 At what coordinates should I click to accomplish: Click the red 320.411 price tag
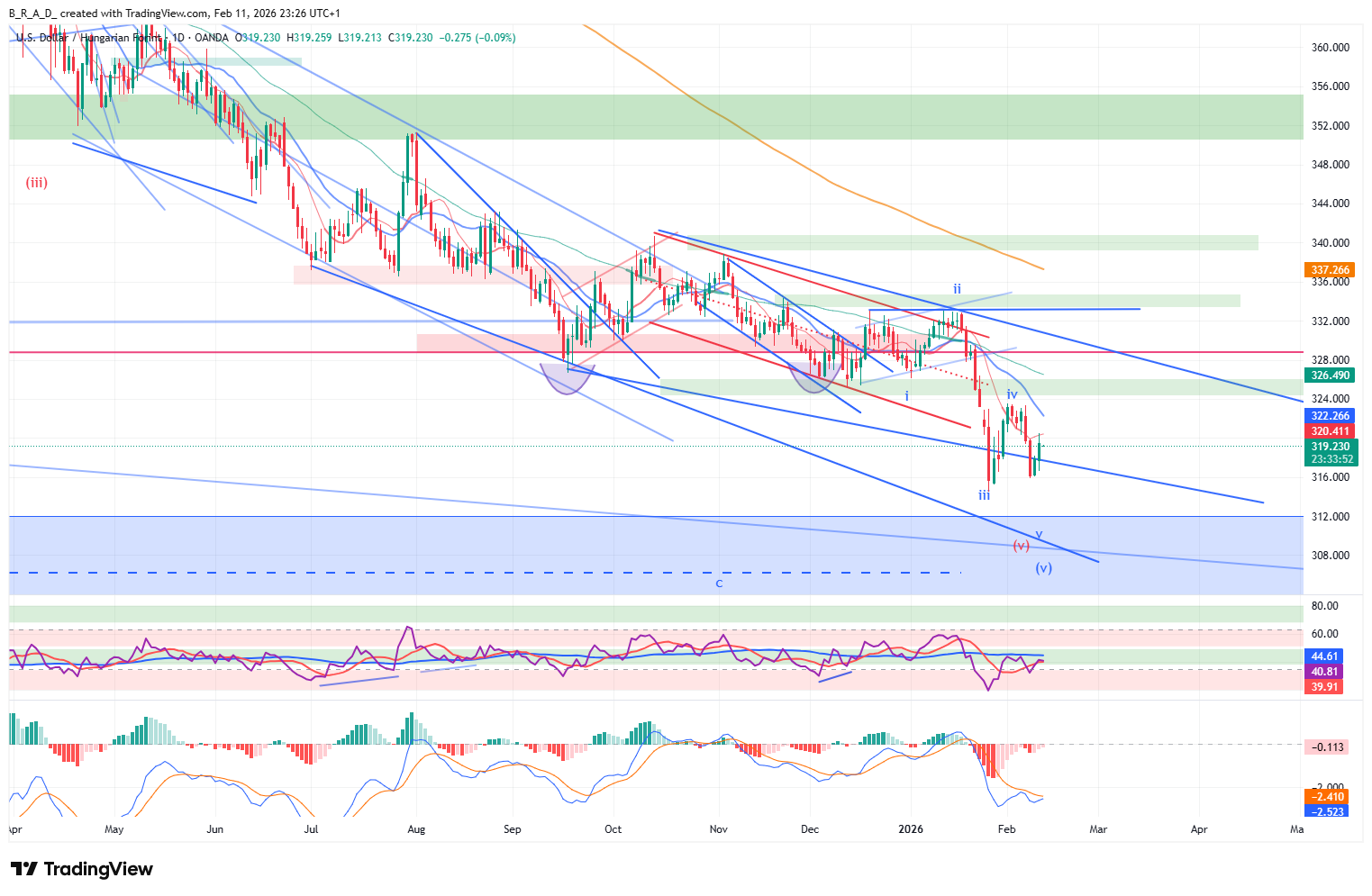click(1330, 431)
